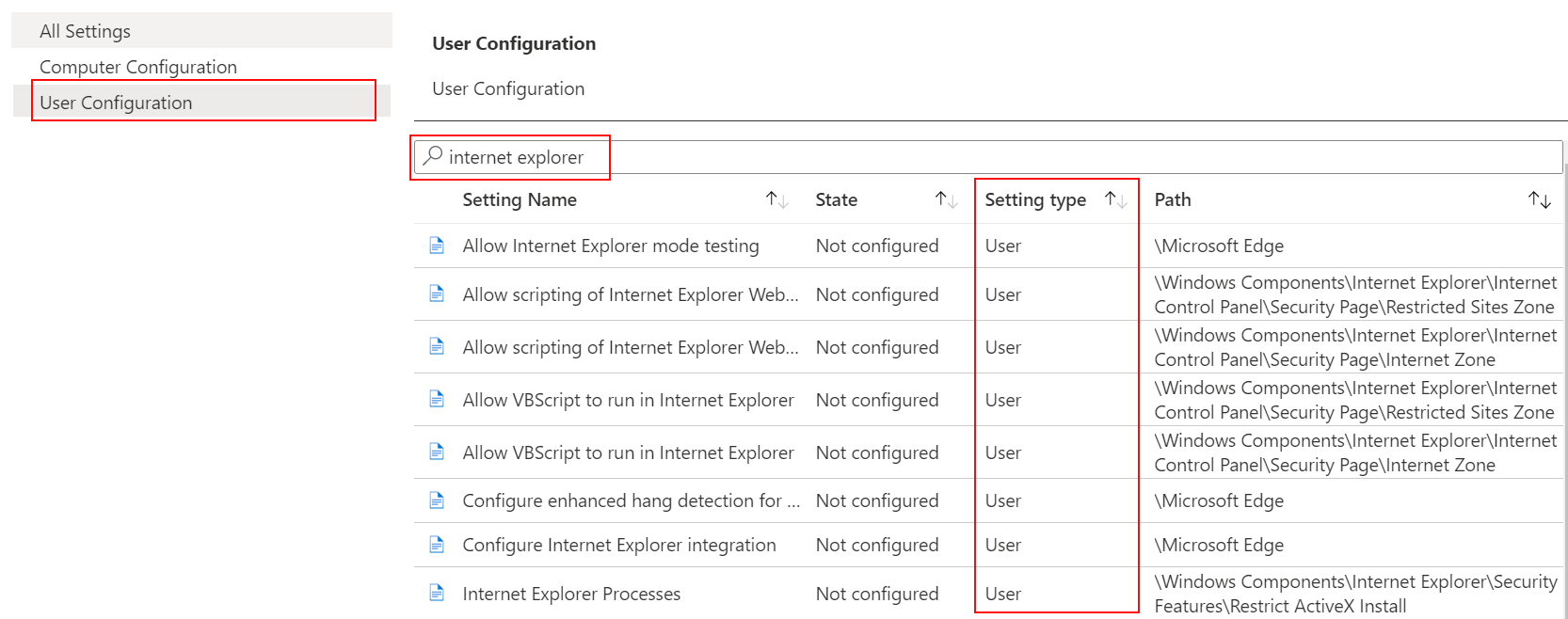Click the Path column header
The height and width of the screenshot is (619, 1568).
(x=1173, y=199)
